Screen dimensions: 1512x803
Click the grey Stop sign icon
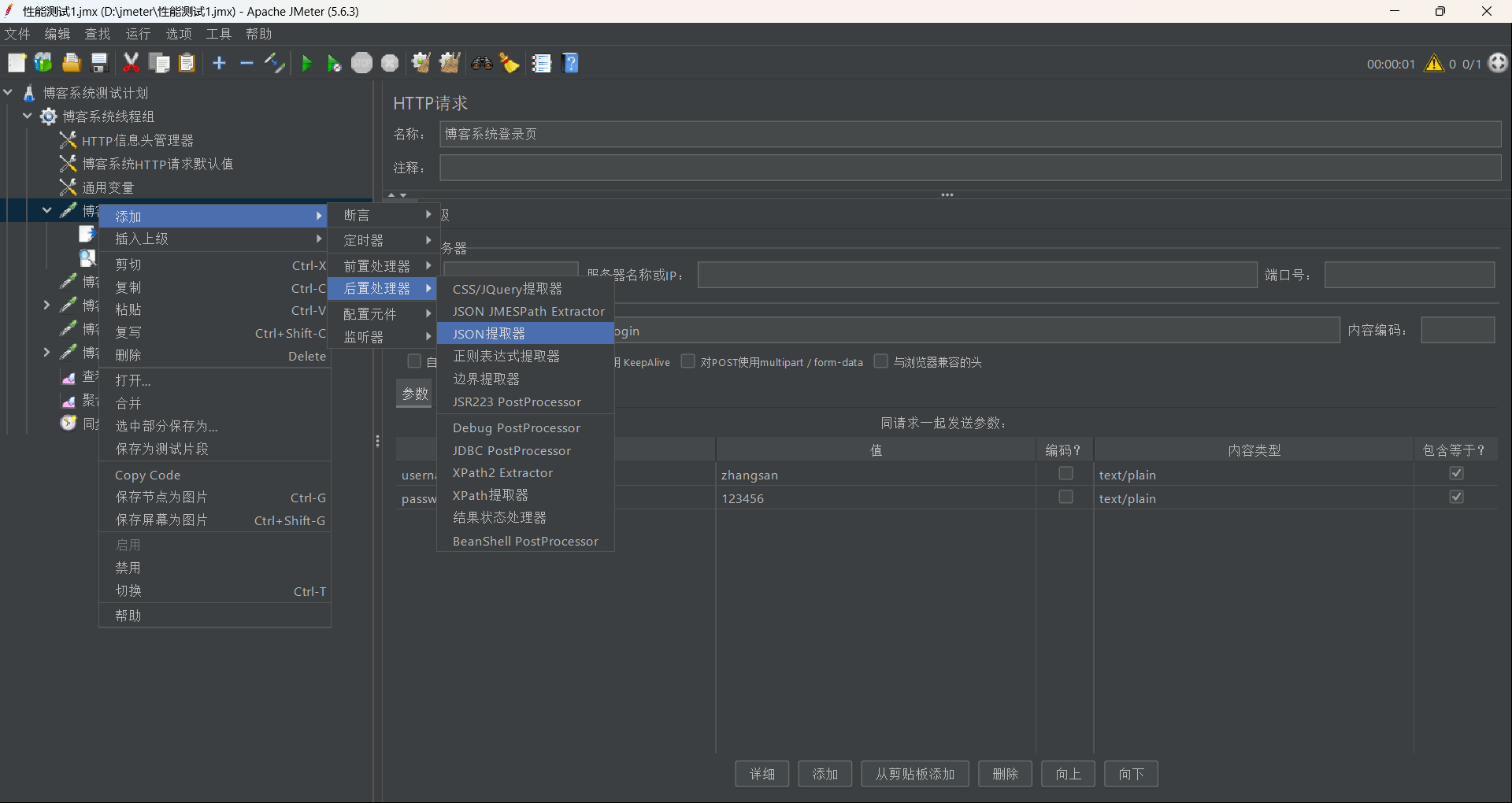[x=361, y=63]
